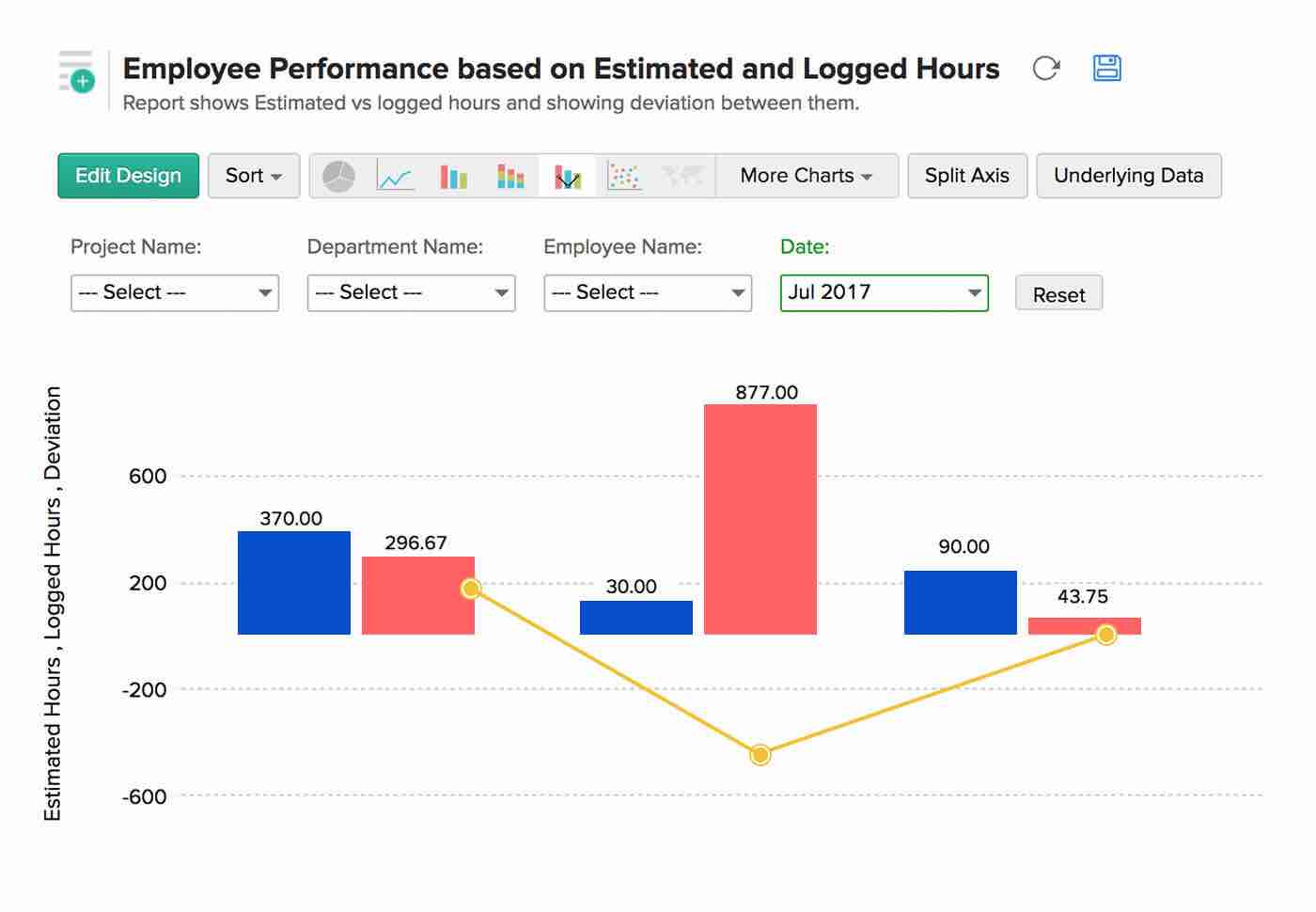View the Underlying Data

click(x=1129, y=175)
